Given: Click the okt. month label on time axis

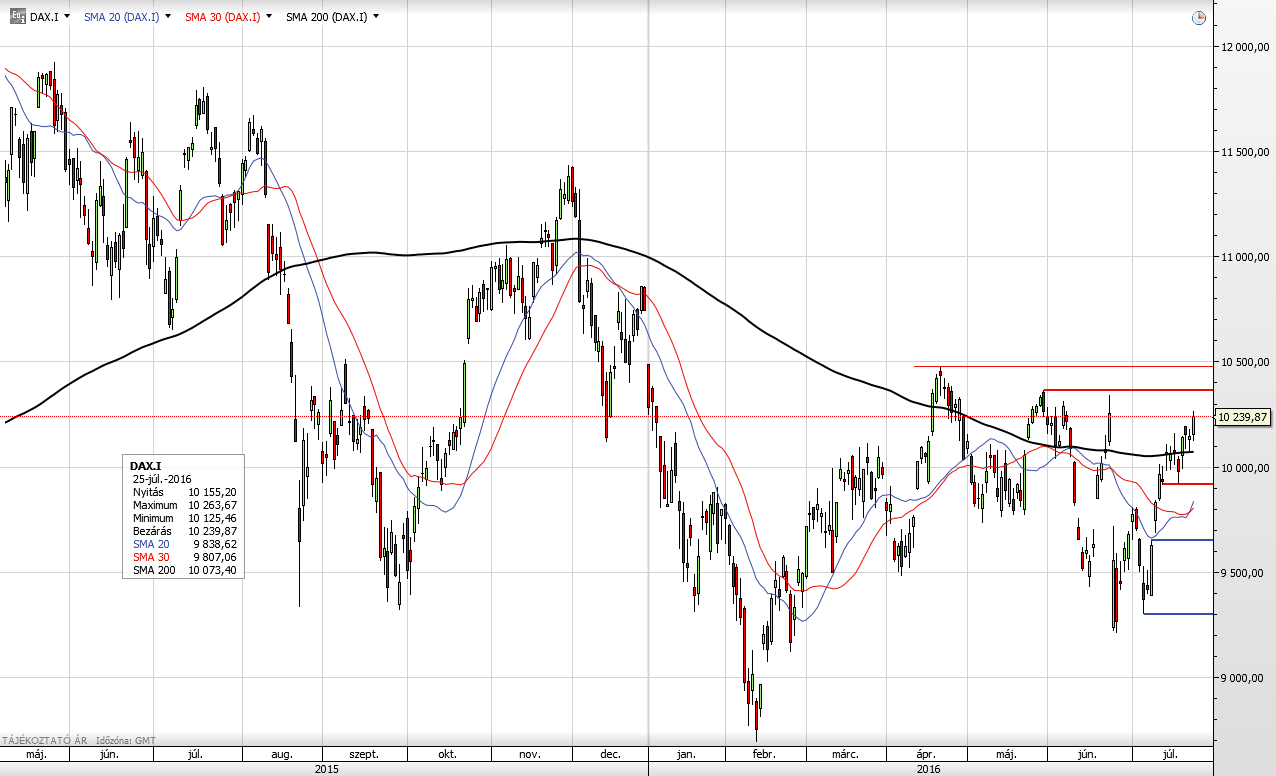Looking at the screenshot, I should coord(445,753).
